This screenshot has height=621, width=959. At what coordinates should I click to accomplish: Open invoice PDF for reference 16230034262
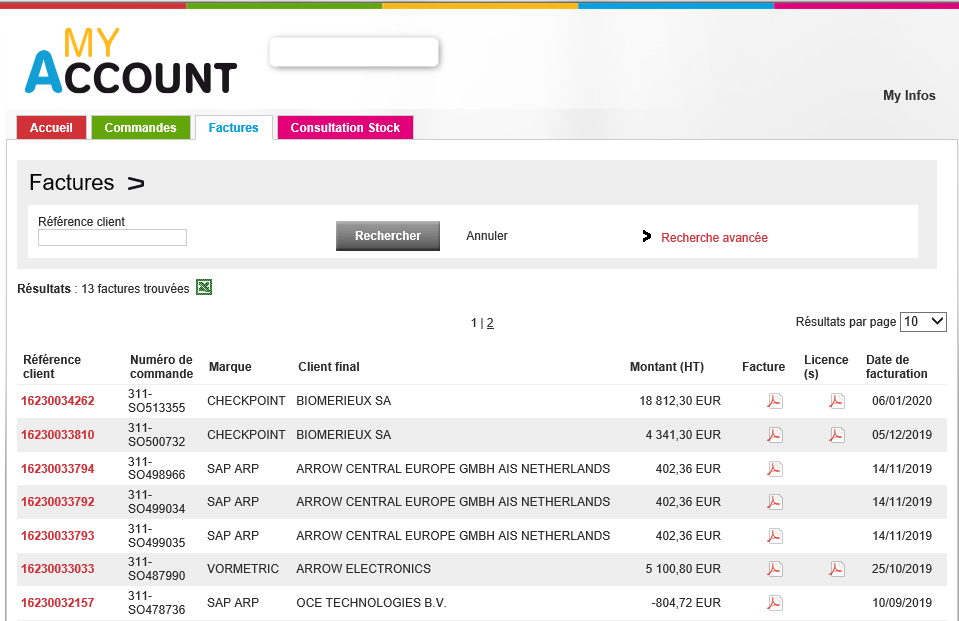click(x=774, y=401)
